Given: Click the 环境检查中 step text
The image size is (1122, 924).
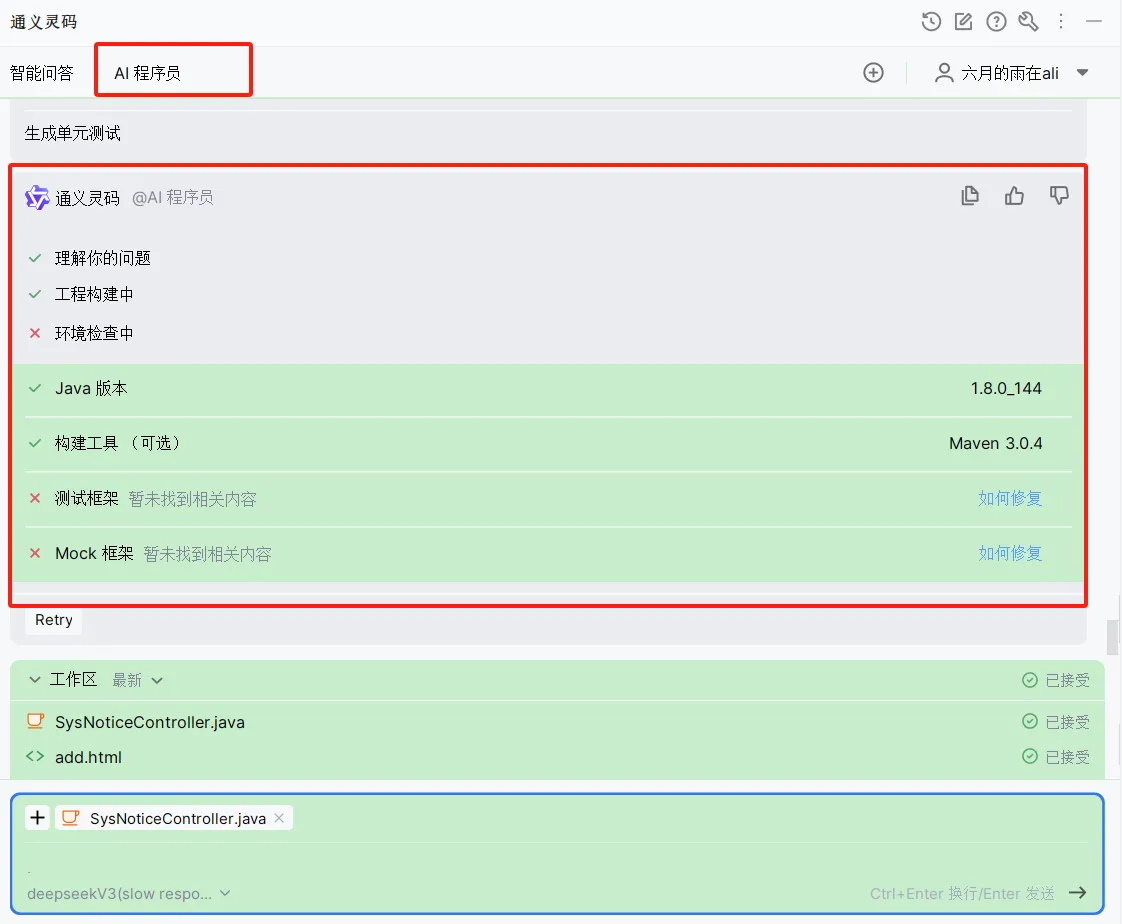Looking at the screenshot, I should point(94,333).
